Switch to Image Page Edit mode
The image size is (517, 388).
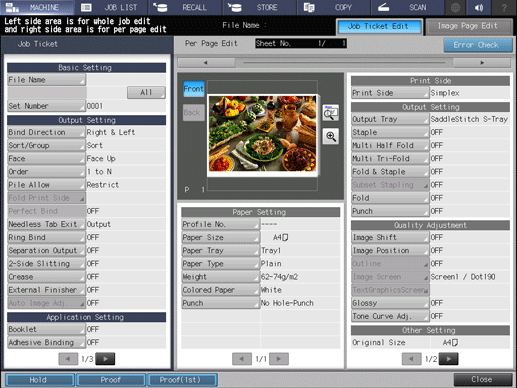(x=468, y=27)
